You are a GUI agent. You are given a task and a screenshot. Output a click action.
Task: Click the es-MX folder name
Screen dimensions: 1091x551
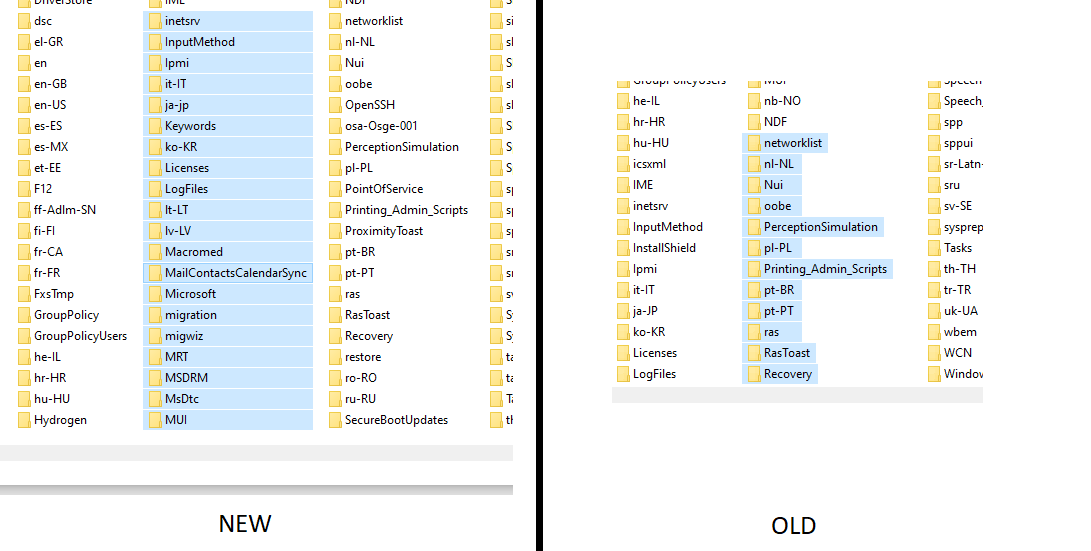[51, 147]
